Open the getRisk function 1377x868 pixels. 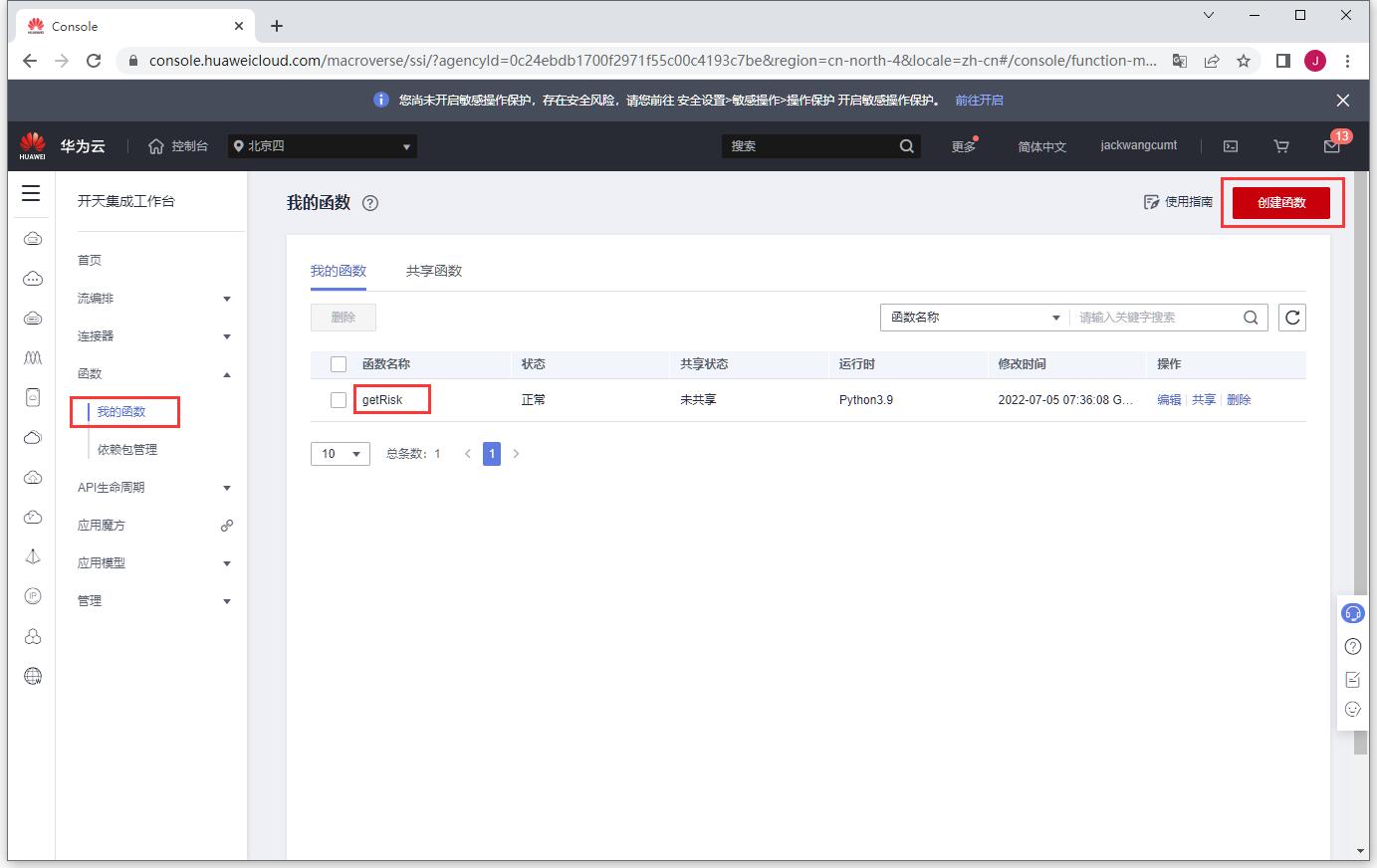pyautogui.click(x=382, y=400)
